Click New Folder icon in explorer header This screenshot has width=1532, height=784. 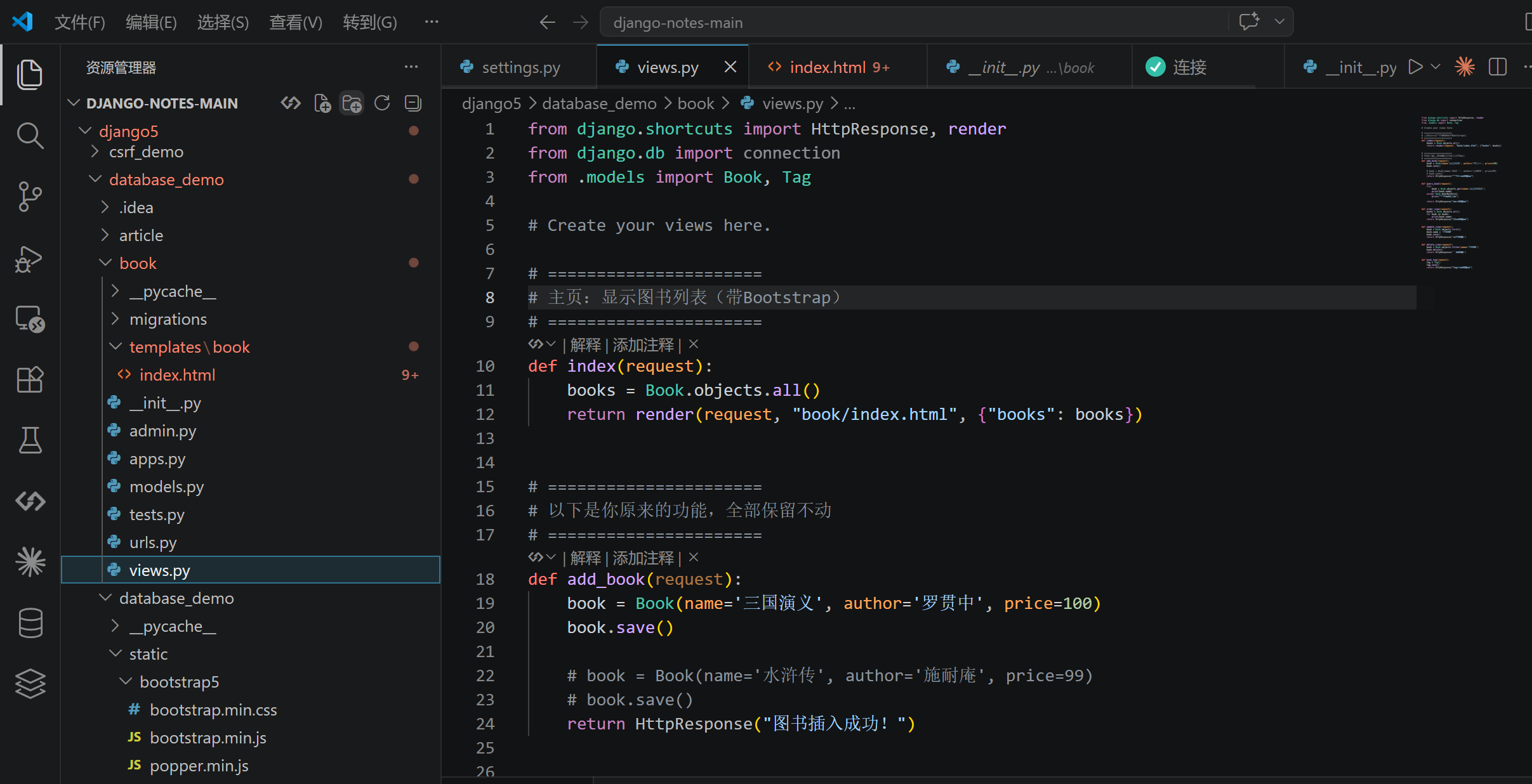click(352, 103)
